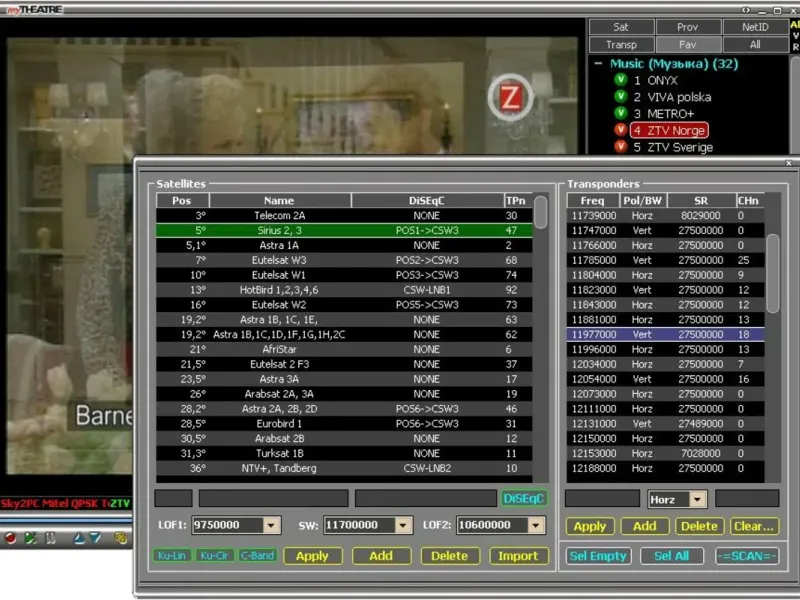Click the Import button
The height and width of the screenshot is (600, 800).
click(518, 556)
